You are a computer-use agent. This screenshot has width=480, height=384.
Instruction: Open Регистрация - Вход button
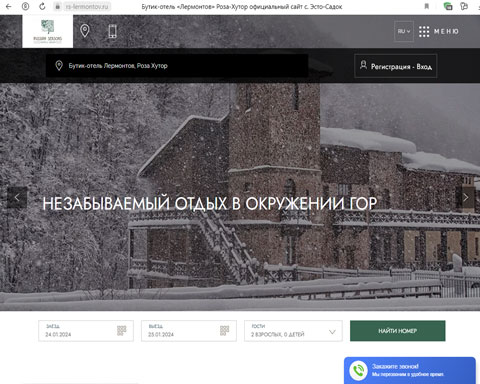click(396, 66)
